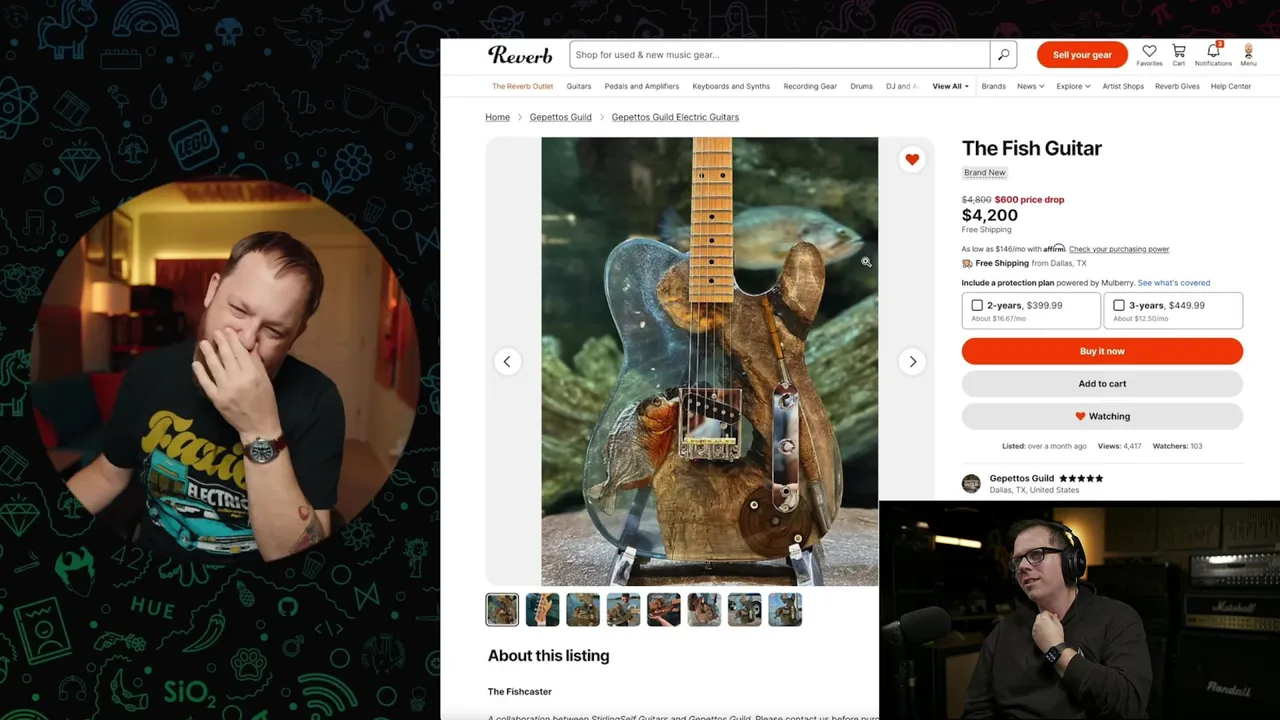Click the Buy it now button
Image resolution: width=1280 pixels, height=720 pixels.
click(1102, 351)
